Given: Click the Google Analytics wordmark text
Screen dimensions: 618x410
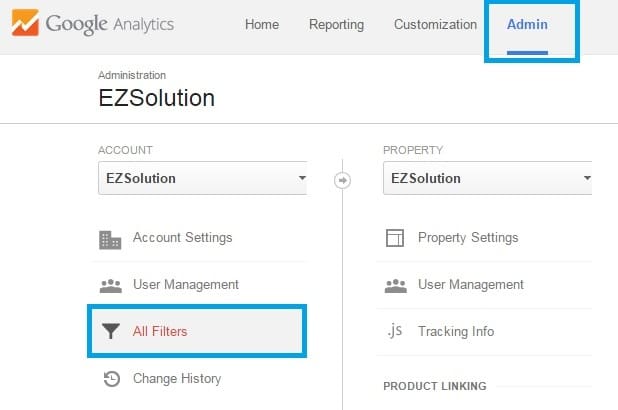Looking at the screenshot, I should (x=110, y=24).
